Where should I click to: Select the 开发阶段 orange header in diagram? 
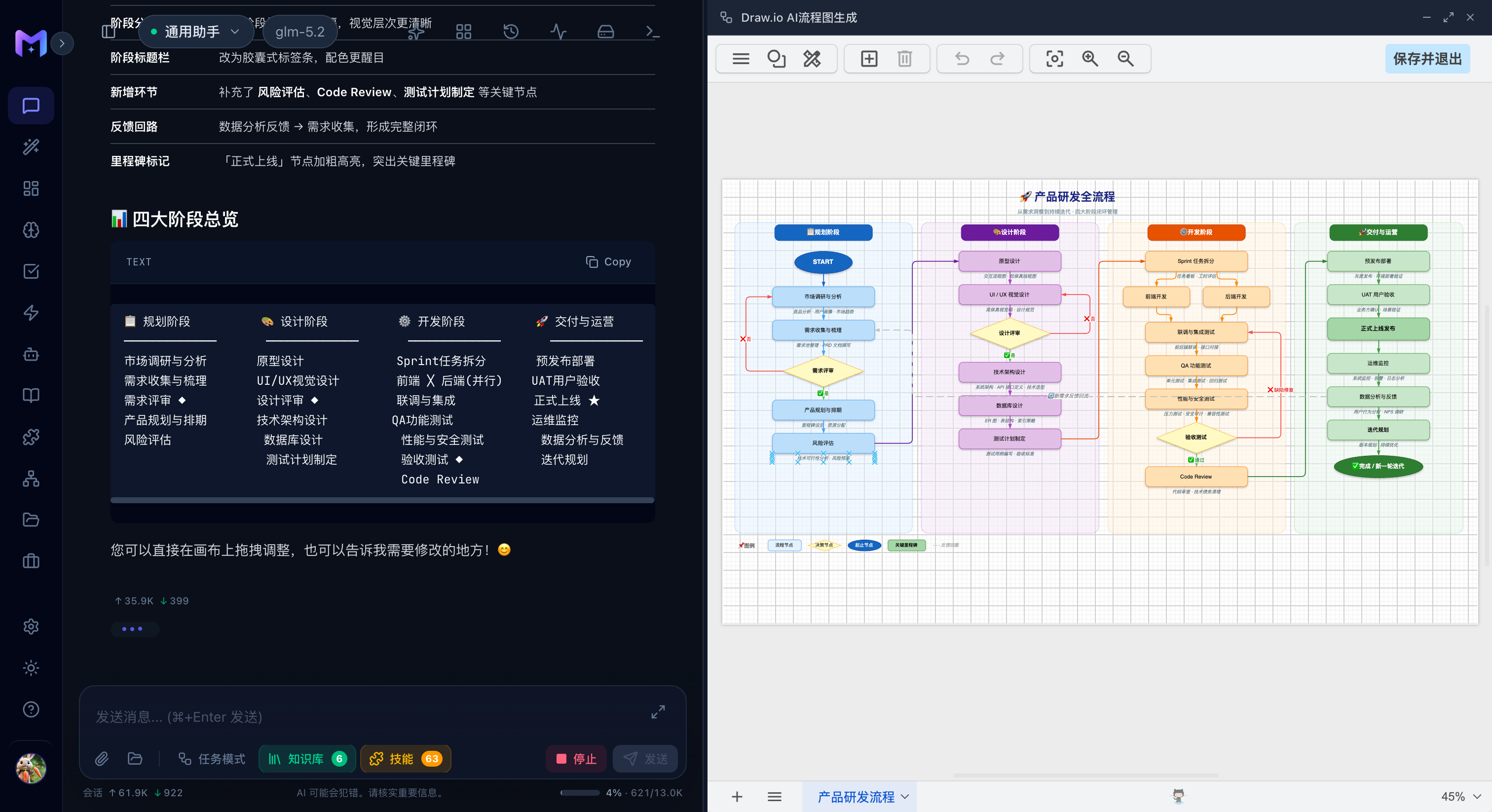click(x=1196, y=232)
